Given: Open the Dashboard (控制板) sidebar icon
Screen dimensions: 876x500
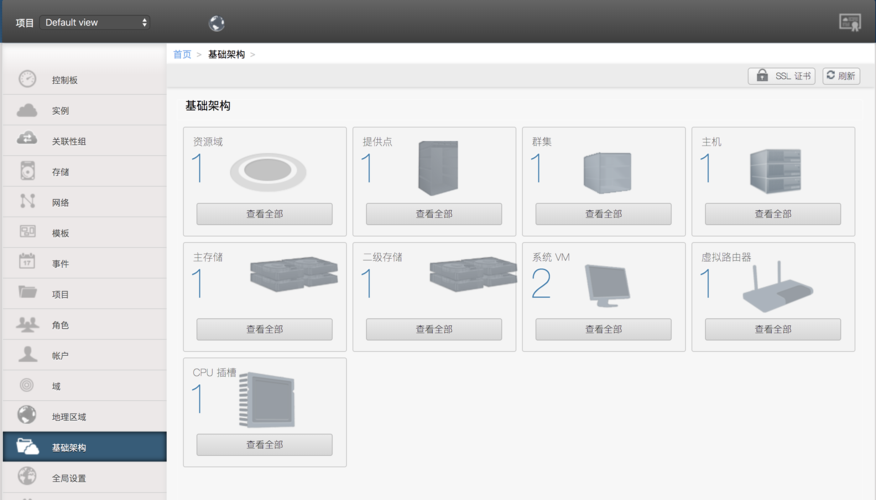Looking at the screenshot, I should 27,79.
